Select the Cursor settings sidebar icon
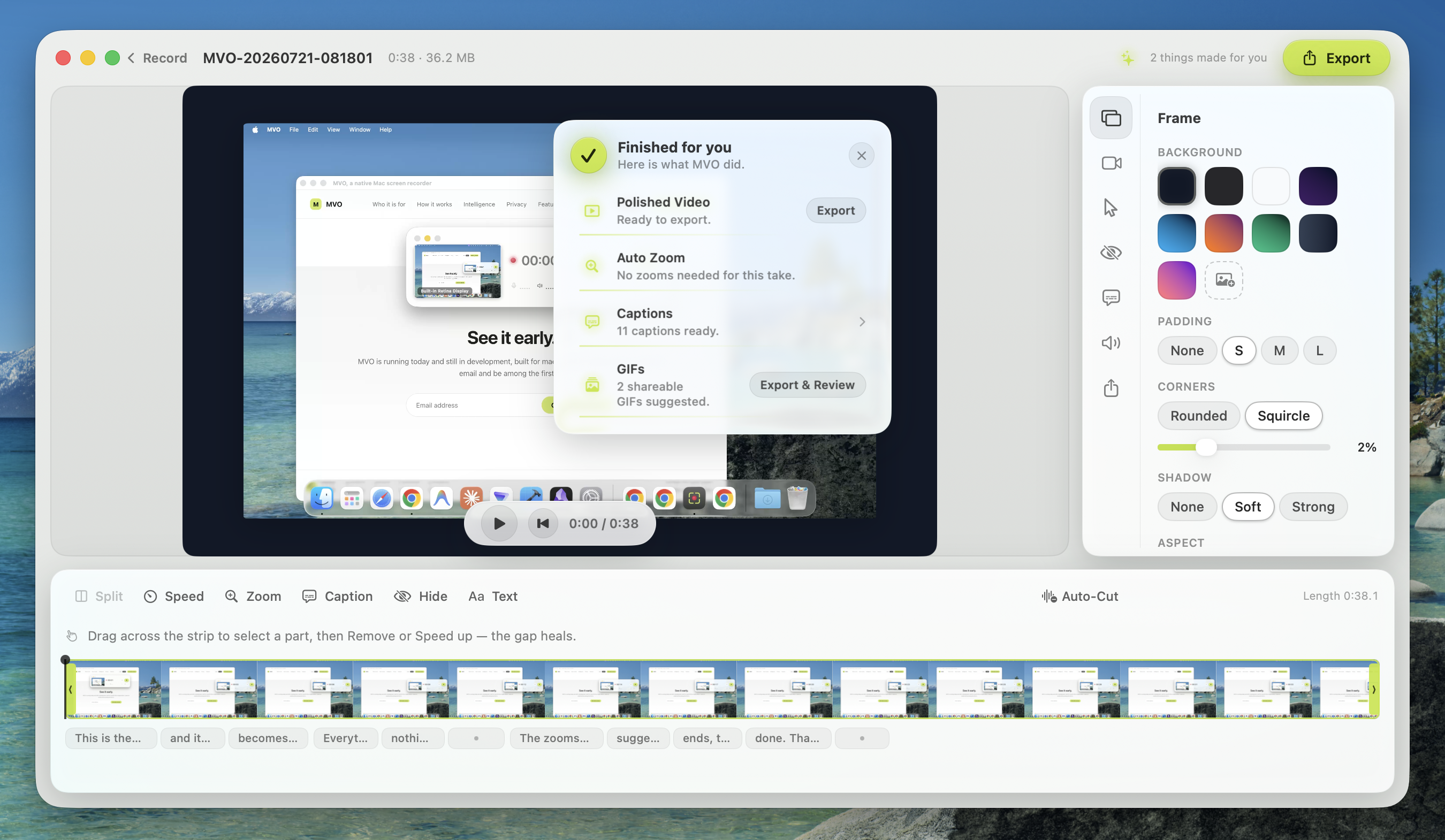Viewport: 1445px width, 840px height. (x=1111, y=208)
